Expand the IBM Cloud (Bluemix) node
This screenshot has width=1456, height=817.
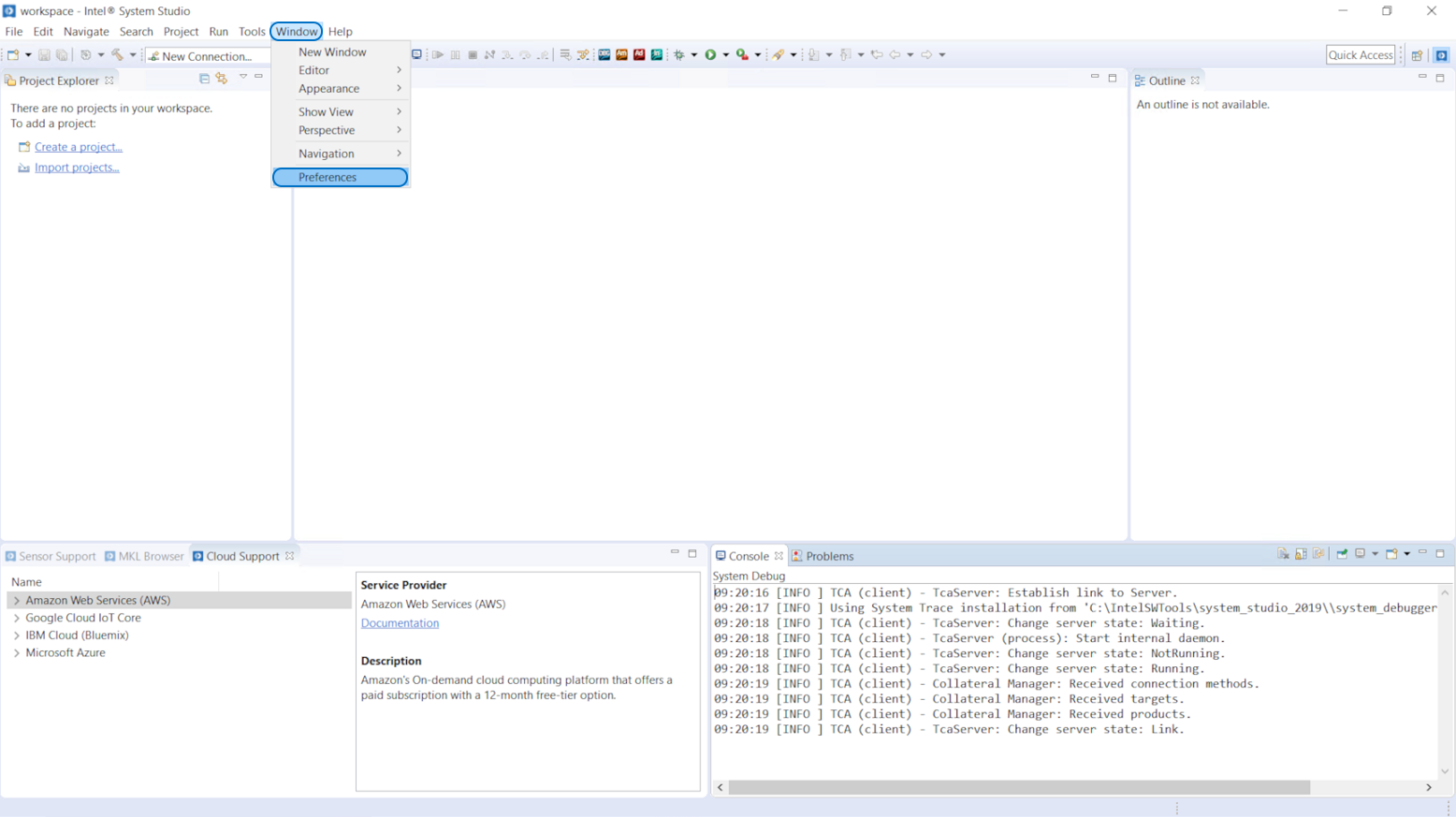click(17, 635)
